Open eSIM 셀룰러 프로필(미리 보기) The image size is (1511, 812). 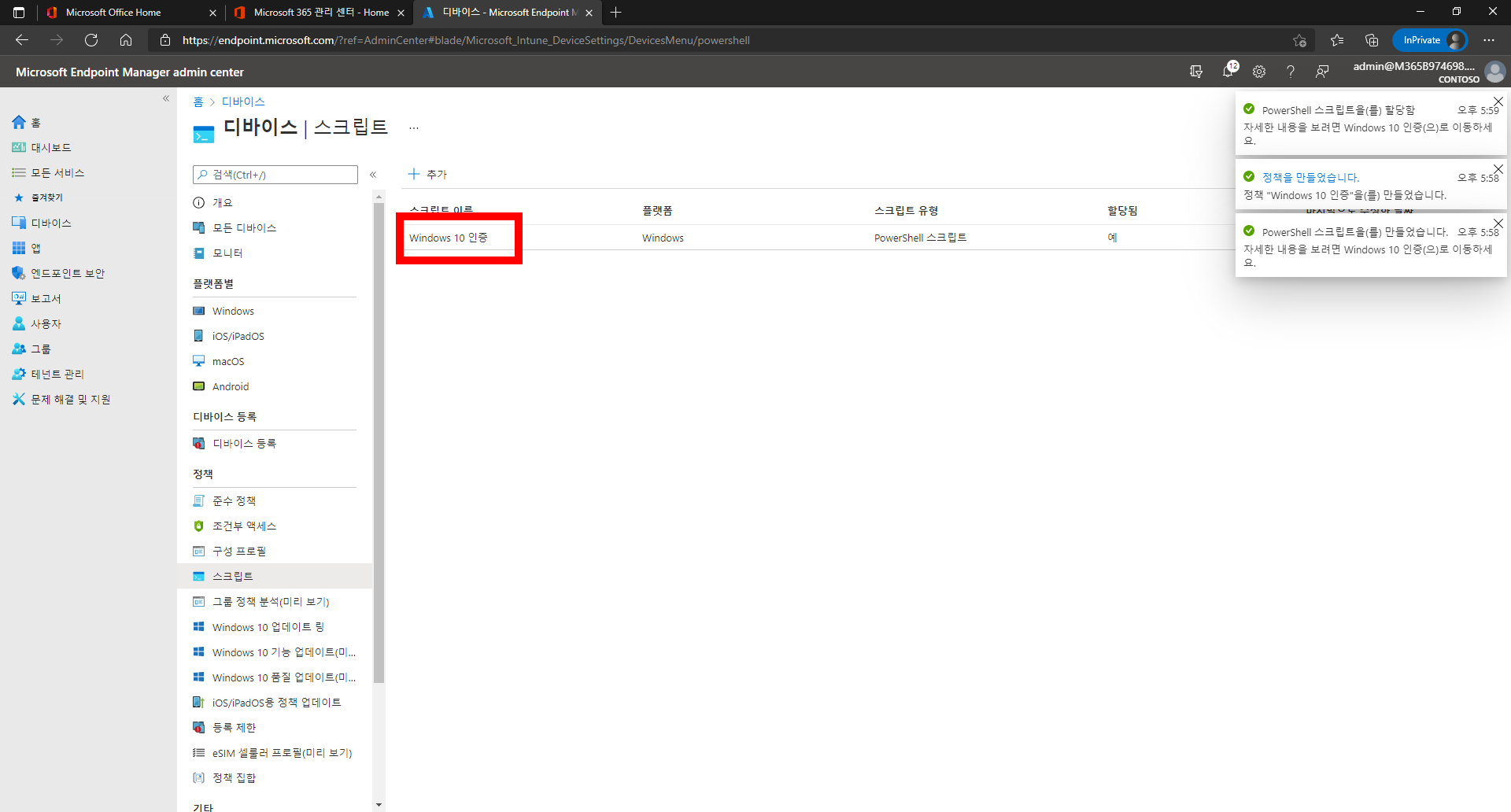tap(275, 753)
